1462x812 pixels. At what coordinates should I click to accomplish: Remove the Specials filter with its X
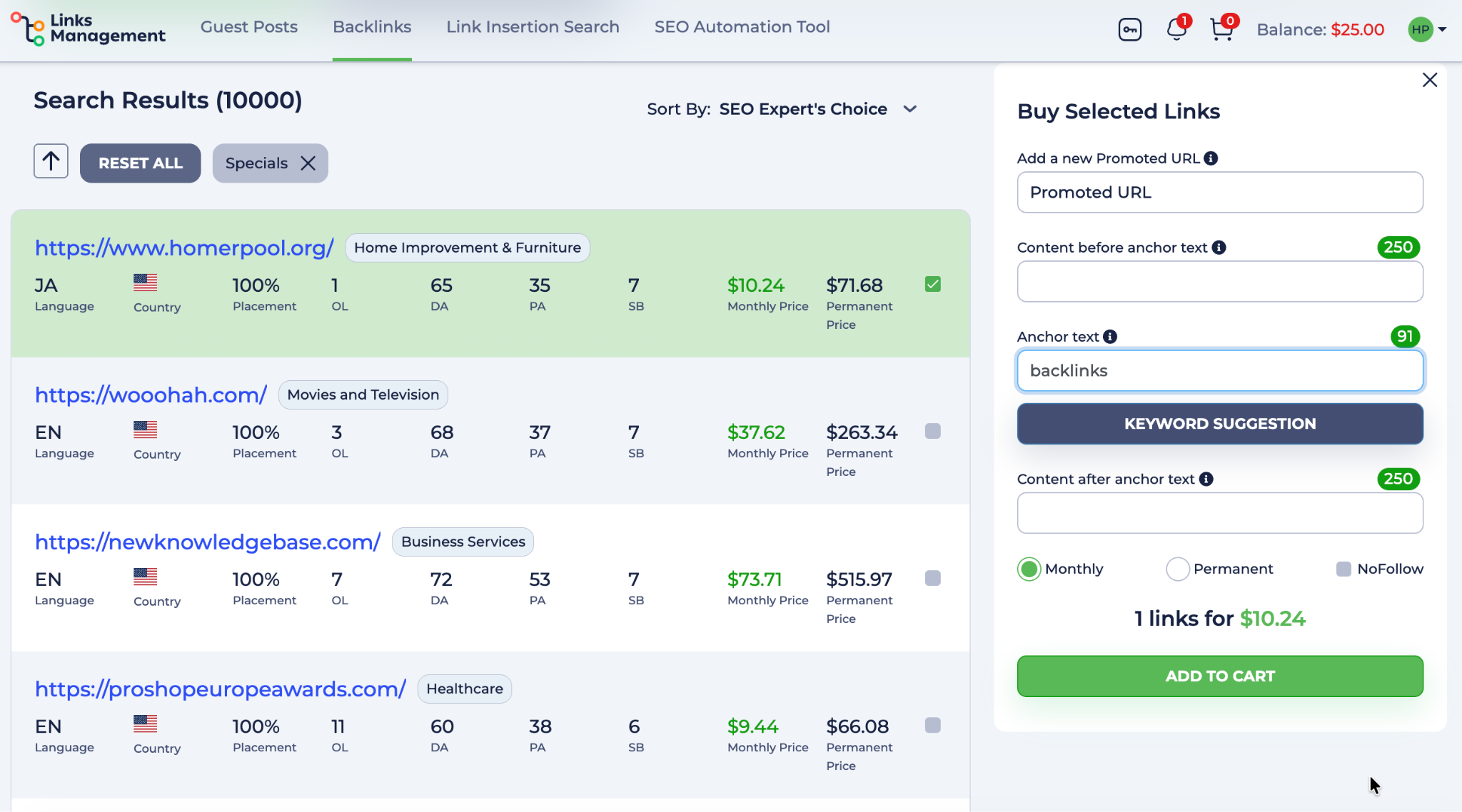click(308, 163)
